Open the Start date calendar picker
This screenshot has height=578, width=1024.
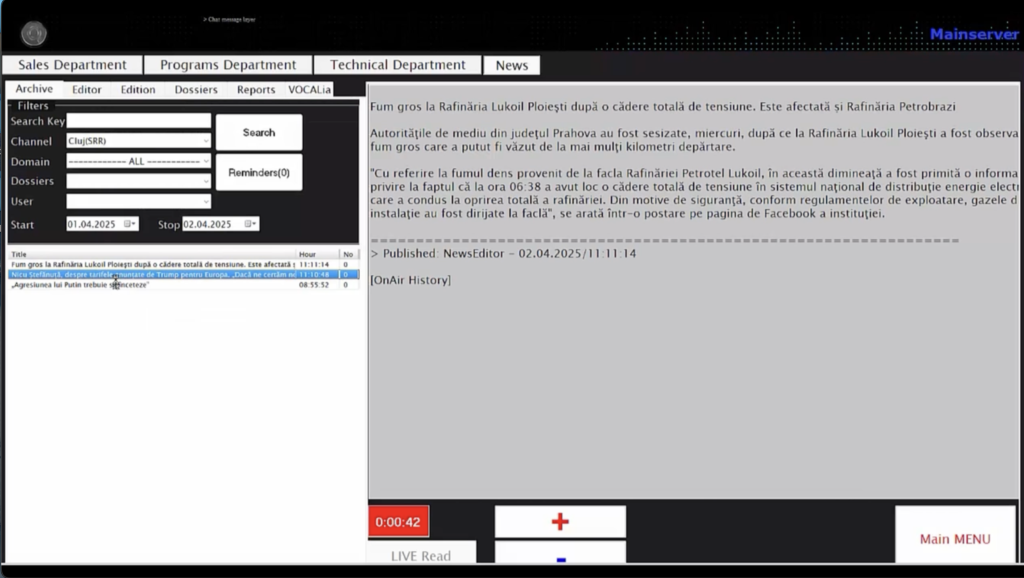pos(130,224)
